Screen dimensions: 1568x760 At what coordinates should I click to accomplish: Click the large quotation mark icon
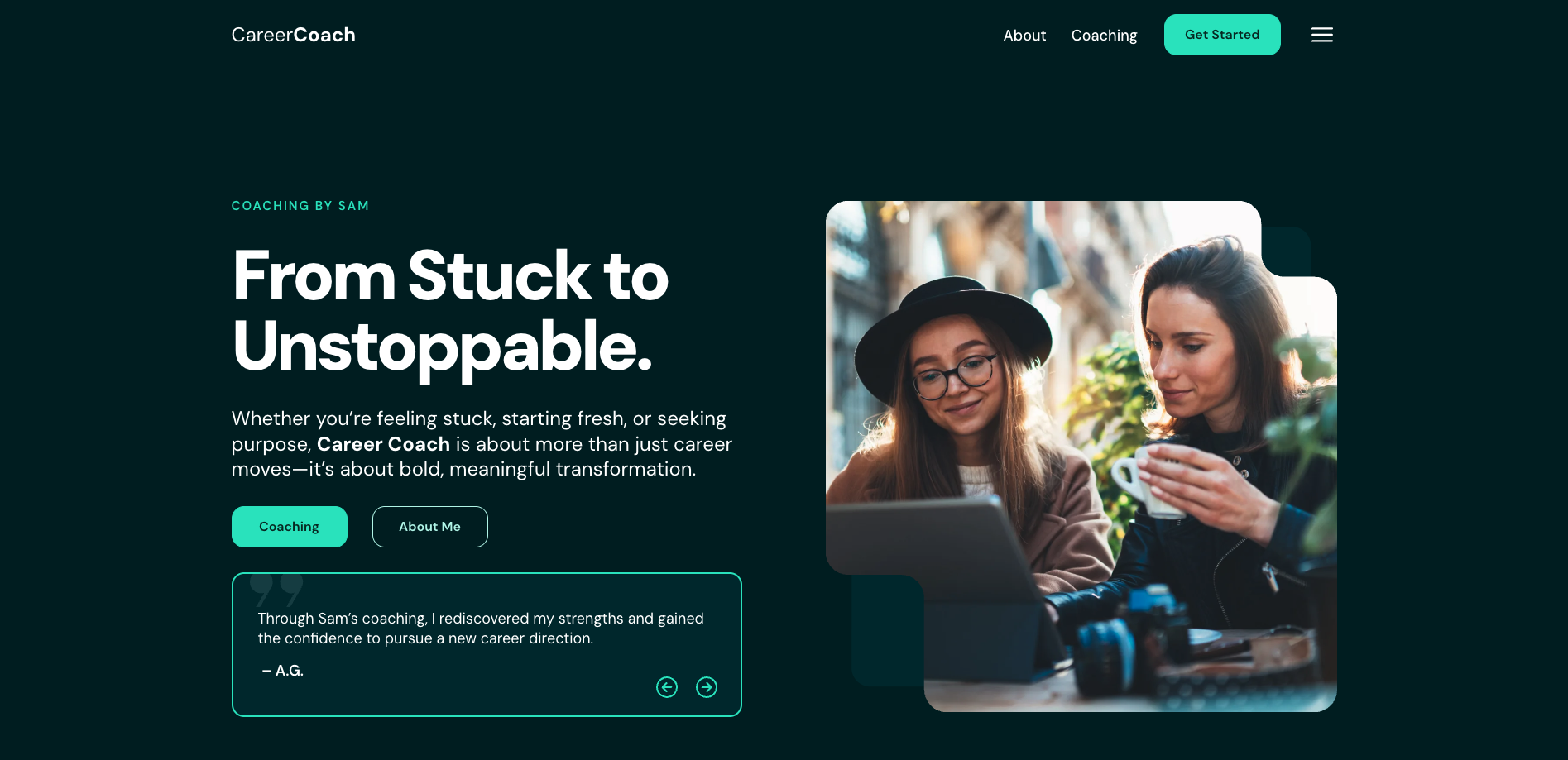tap(276, 590)
